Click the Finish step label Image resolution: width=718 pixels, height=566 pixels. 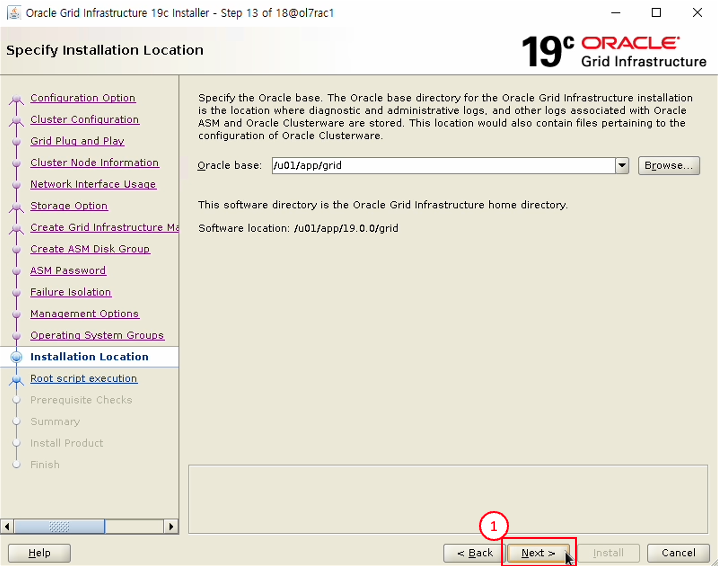pos(45,464)
